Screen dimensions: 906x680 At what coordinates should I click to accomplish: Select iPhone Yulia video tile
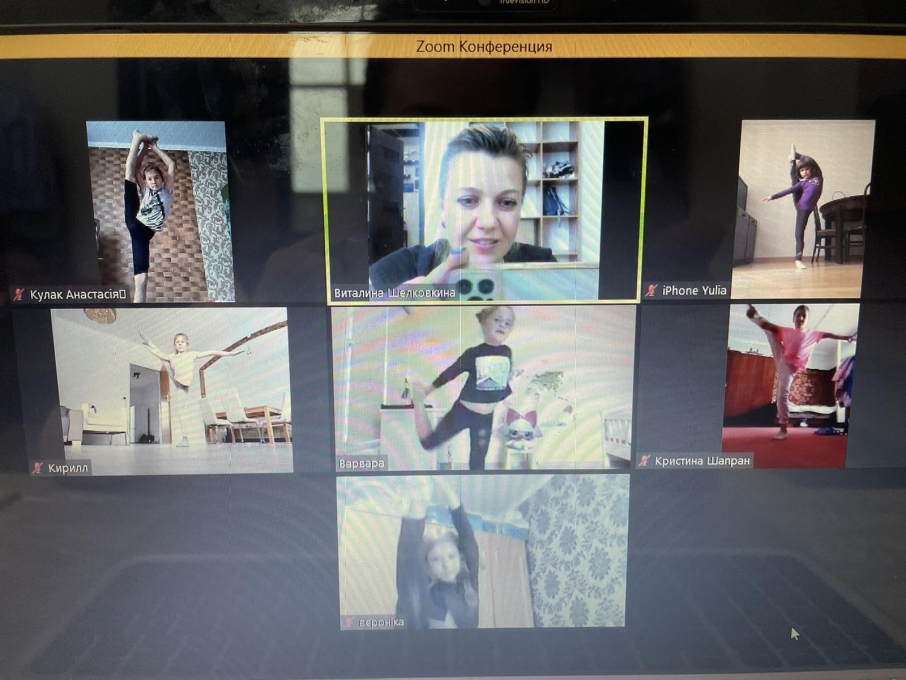803,209
